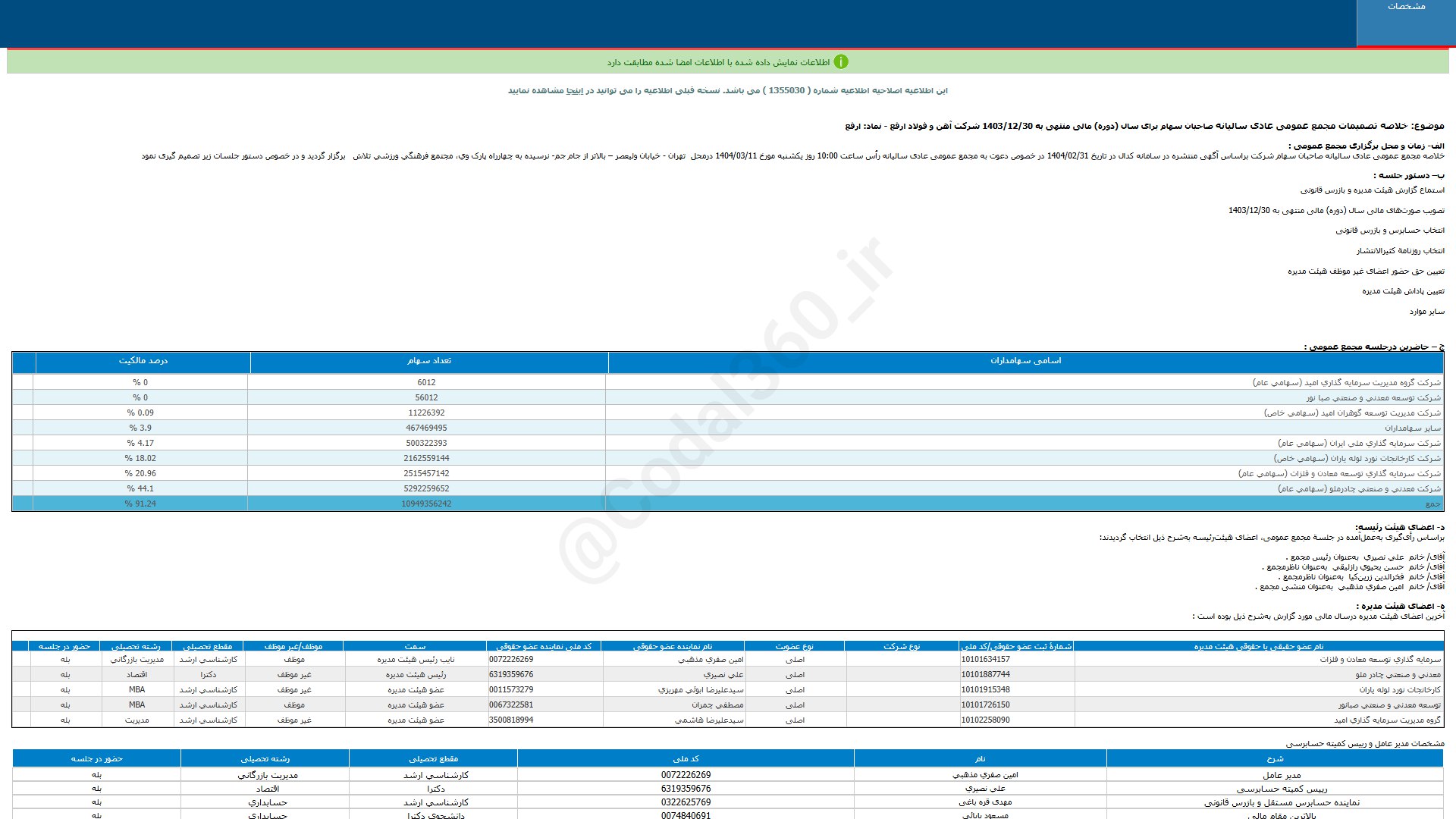Click ownership percent '% 0.09'
The width and height of the screenshot is (1456, 819).
pyautogui.click(x=140, y=413)
